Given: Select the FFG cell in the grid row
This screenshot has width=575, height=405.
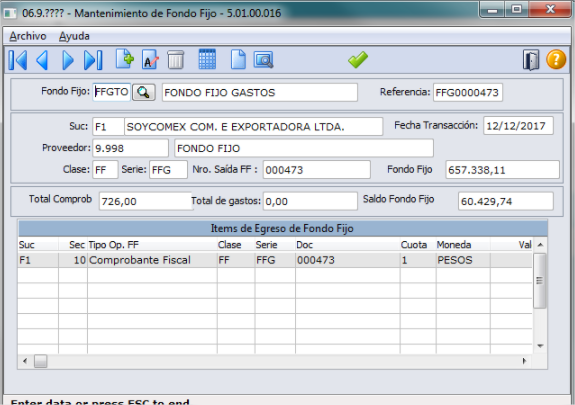Looking at the screenshot, I should click(275, 260).
